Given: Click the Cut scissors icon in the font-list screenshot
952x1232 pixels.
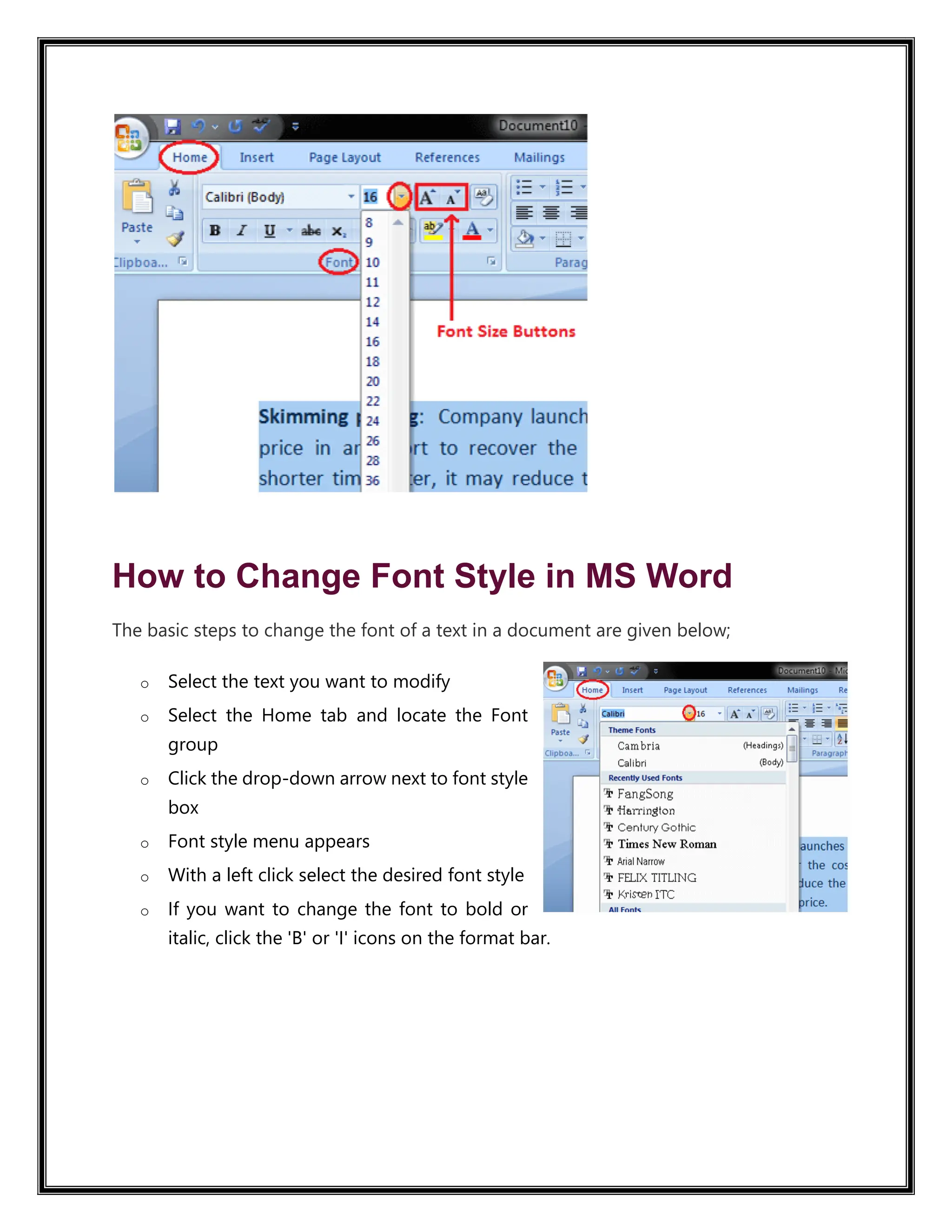Looking at the screenshot, I should pyautogui.click(x=583, y=709).
